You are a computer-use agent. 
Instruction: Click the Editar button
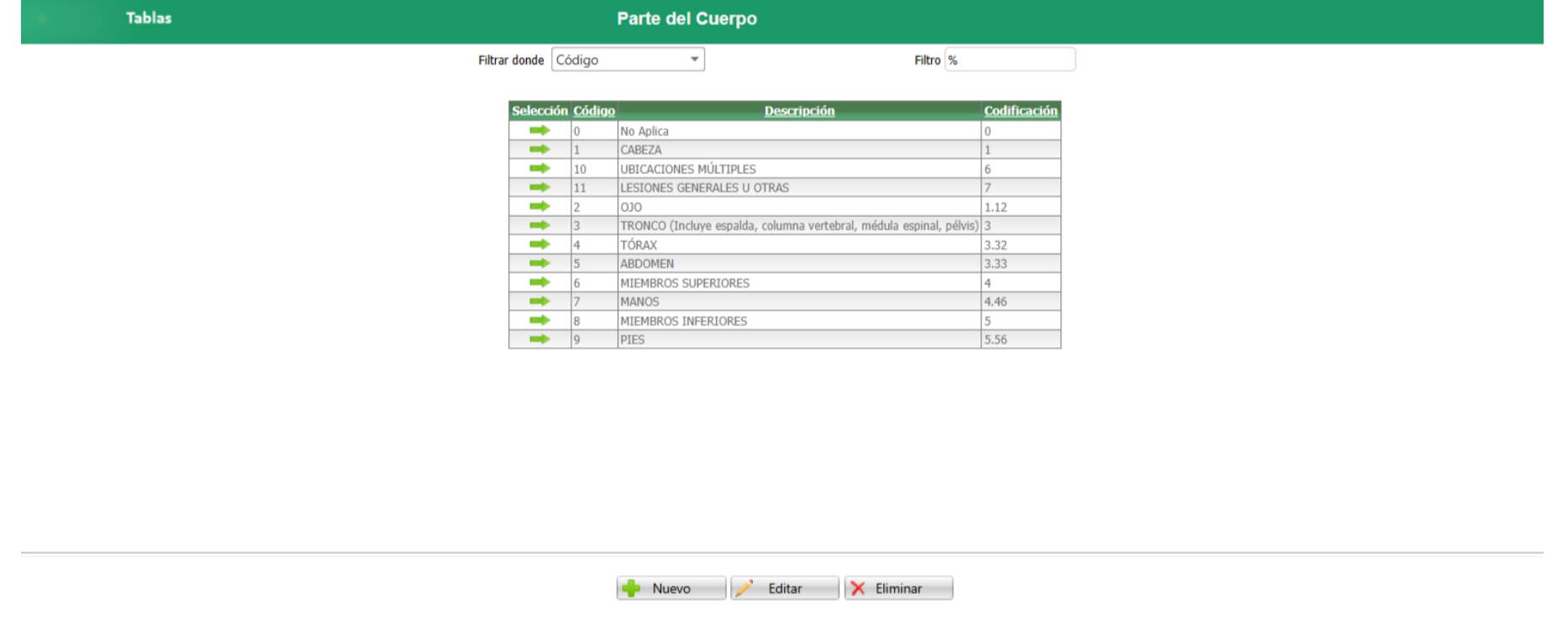click(785, 588)
